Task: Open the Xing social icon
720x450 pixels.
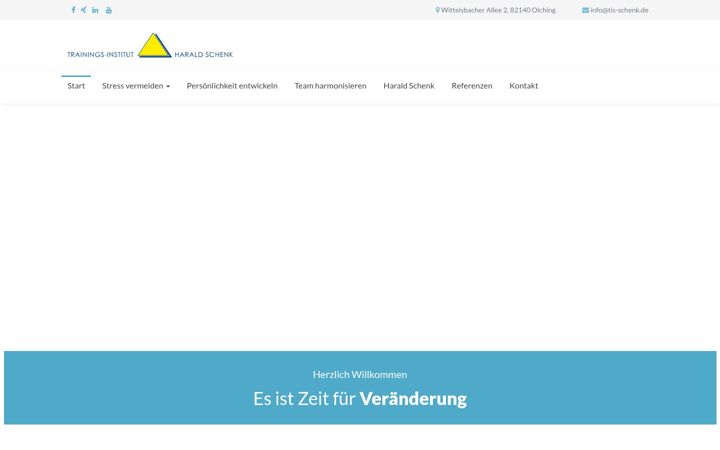Action: [x=84, y=10]
